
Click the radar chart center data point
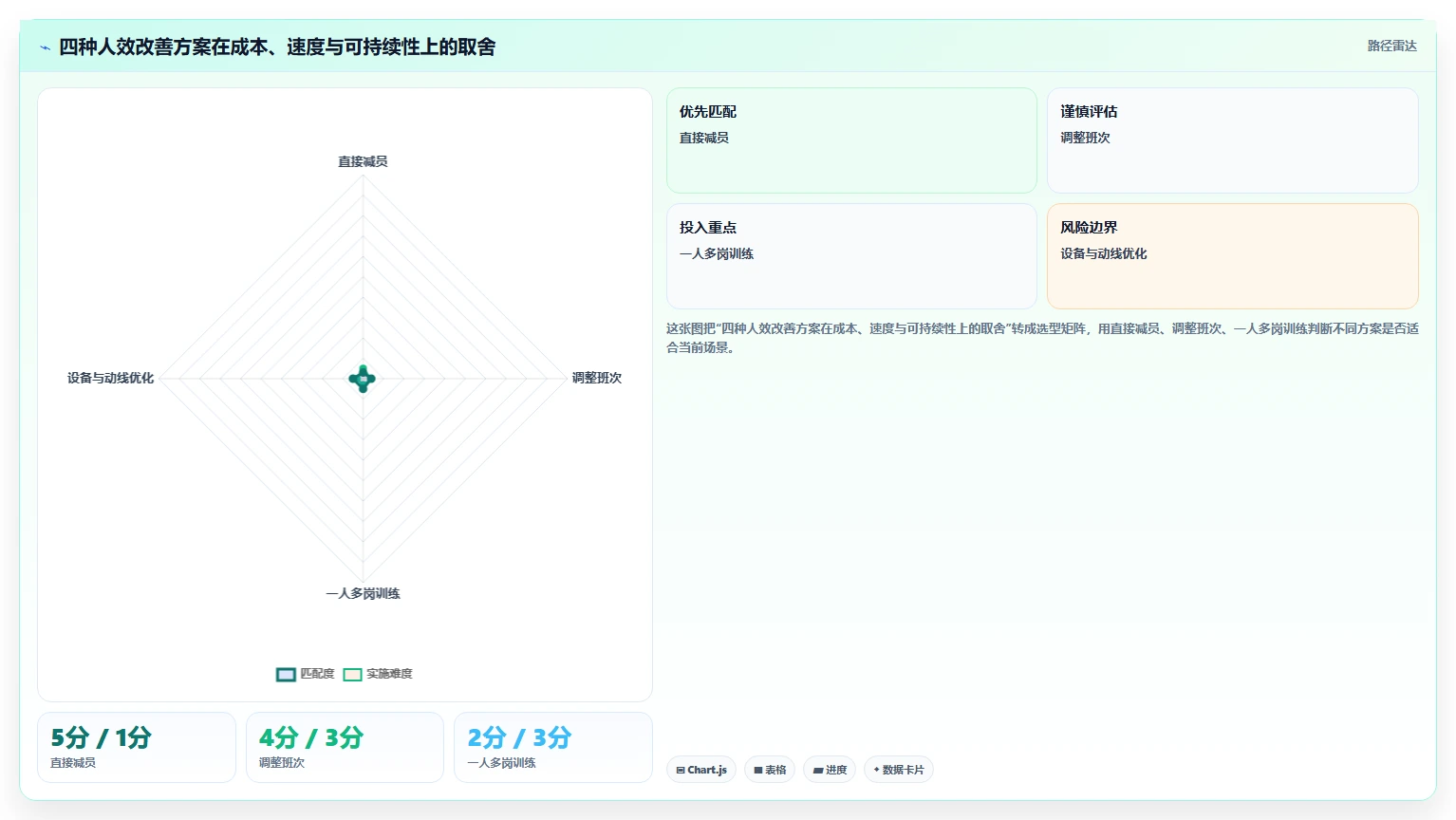363,379
